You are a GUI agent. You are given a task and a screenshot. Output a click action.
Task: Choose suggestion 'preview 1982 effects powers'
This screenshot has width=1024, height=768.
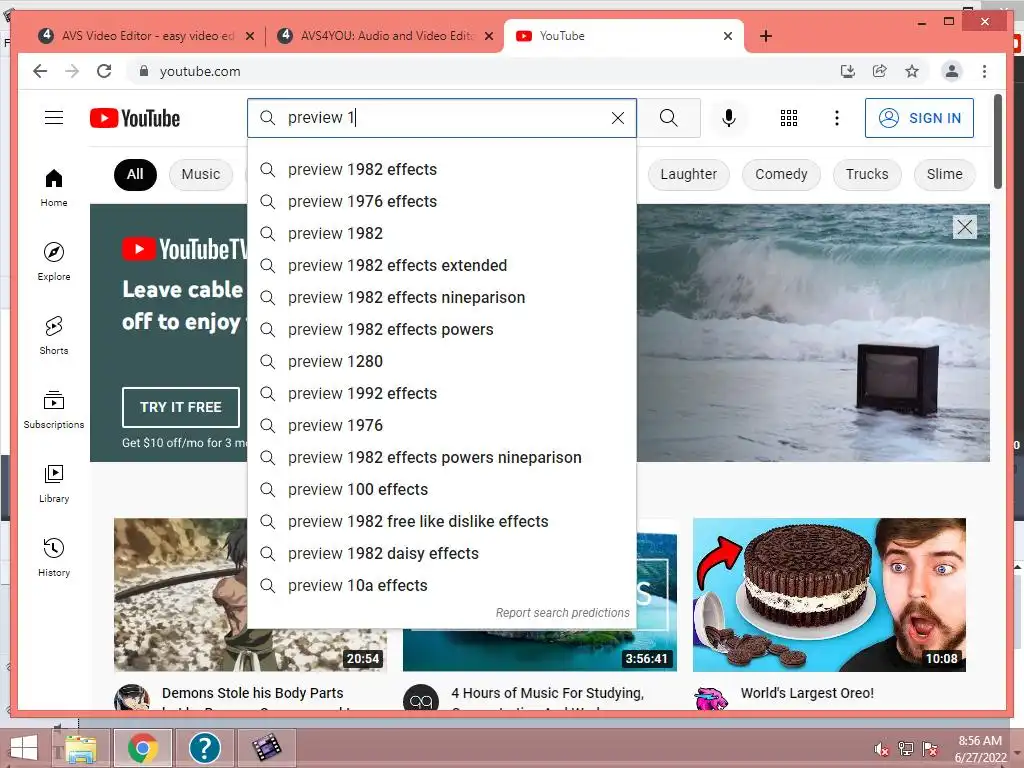442,330
